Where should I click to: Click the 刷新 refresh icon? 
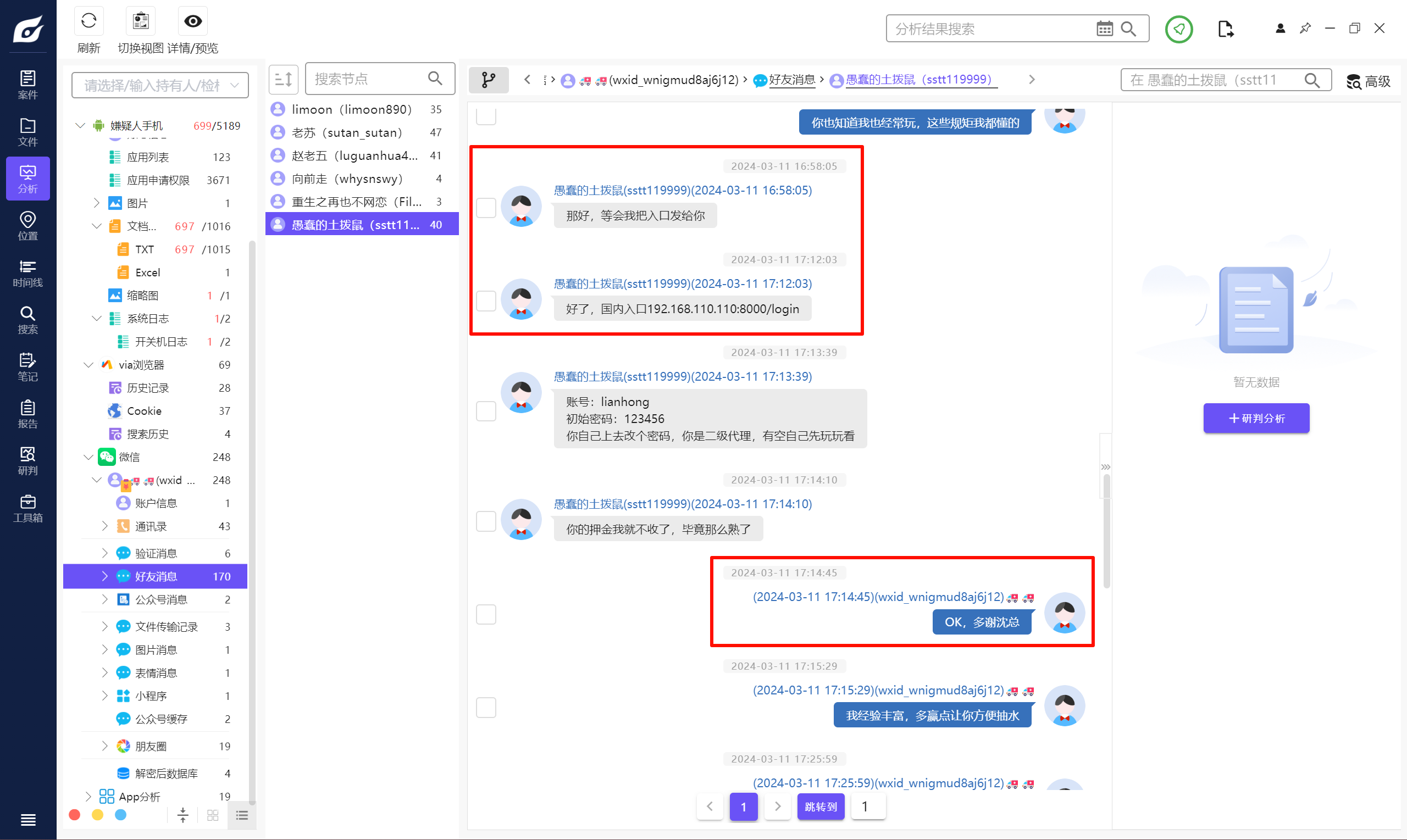click(89, 21)
